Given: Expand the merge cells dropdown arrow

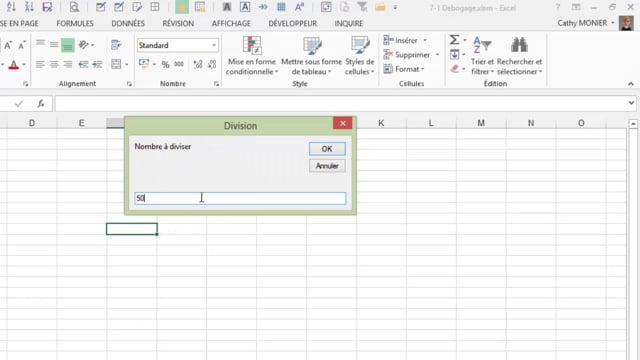Looking at the screenshot, I should point(127,64).
